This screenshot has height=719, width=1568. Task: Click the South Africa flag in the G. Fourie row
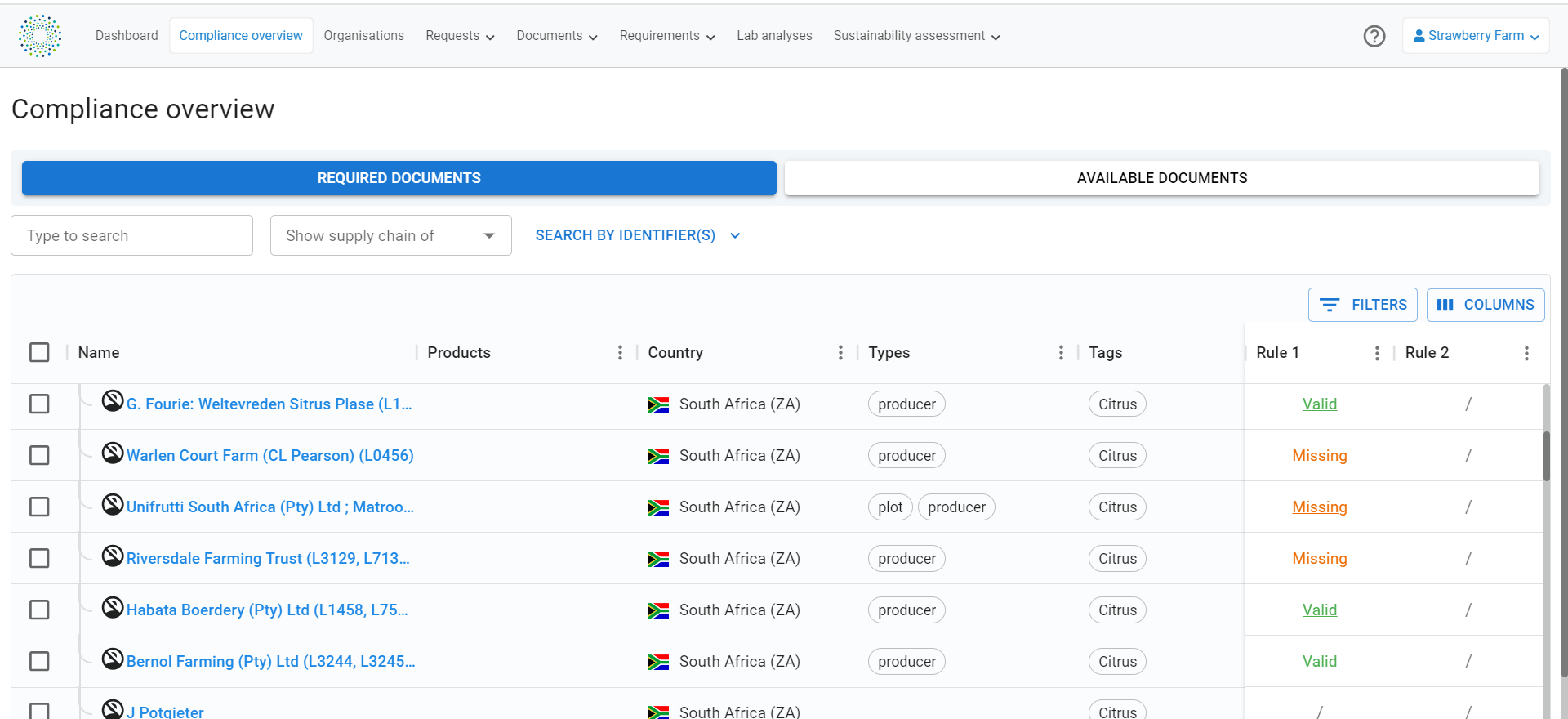[658, 404]
